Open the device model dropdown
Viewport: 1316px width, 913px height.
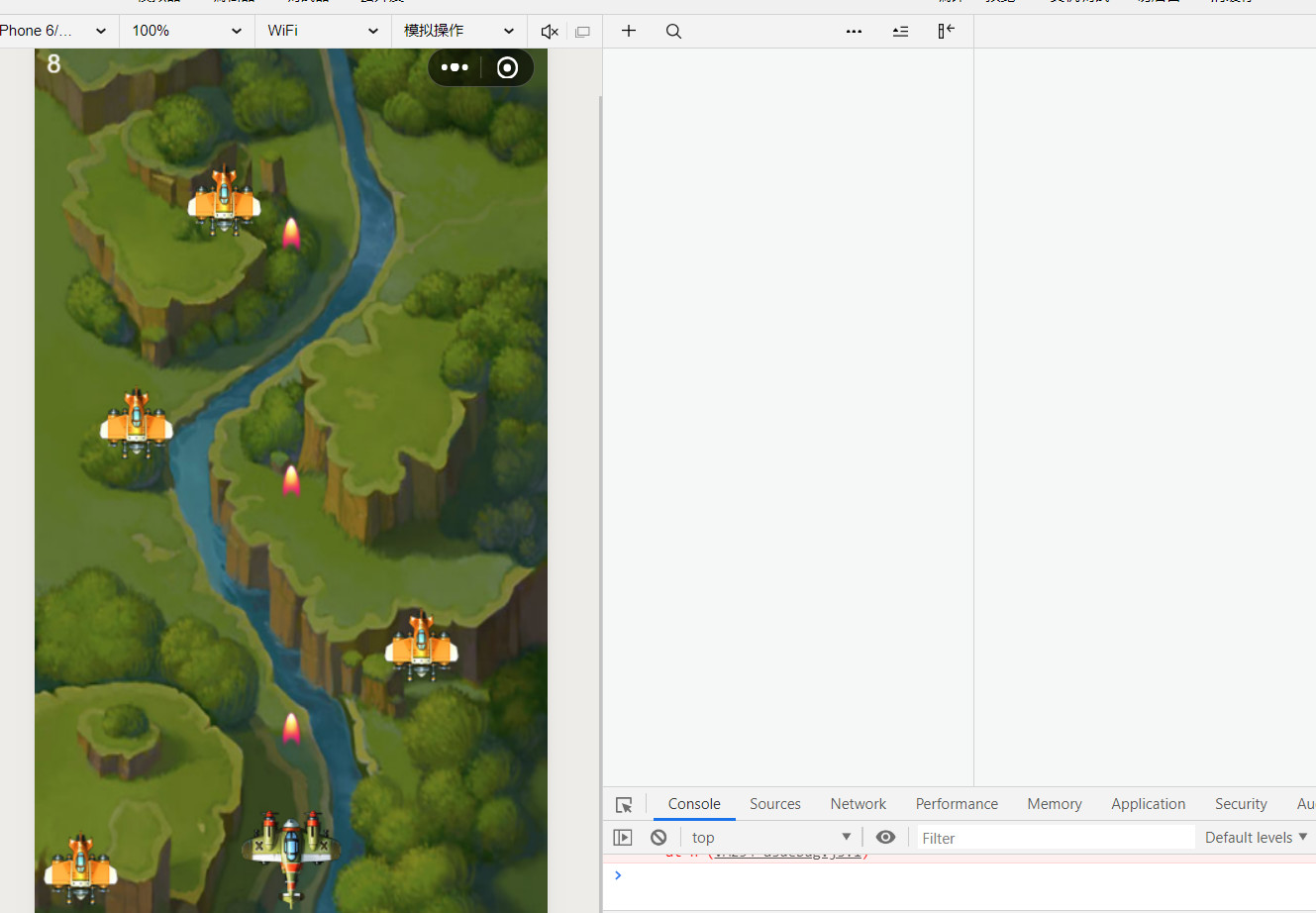point(54,31)
